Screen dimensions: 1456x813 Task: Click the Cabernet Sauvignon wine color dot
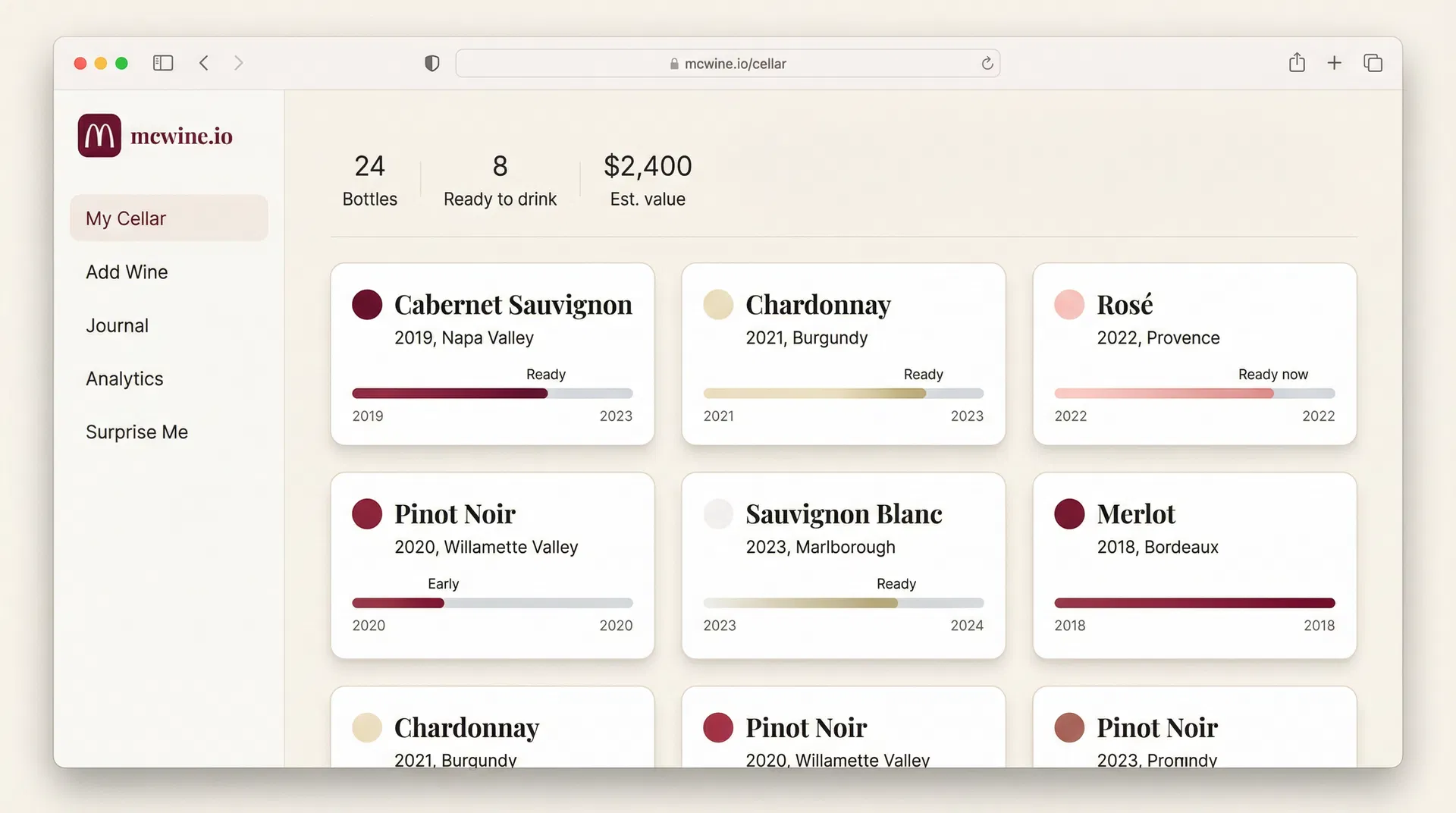pyautogui.click(x=367, y=304)
